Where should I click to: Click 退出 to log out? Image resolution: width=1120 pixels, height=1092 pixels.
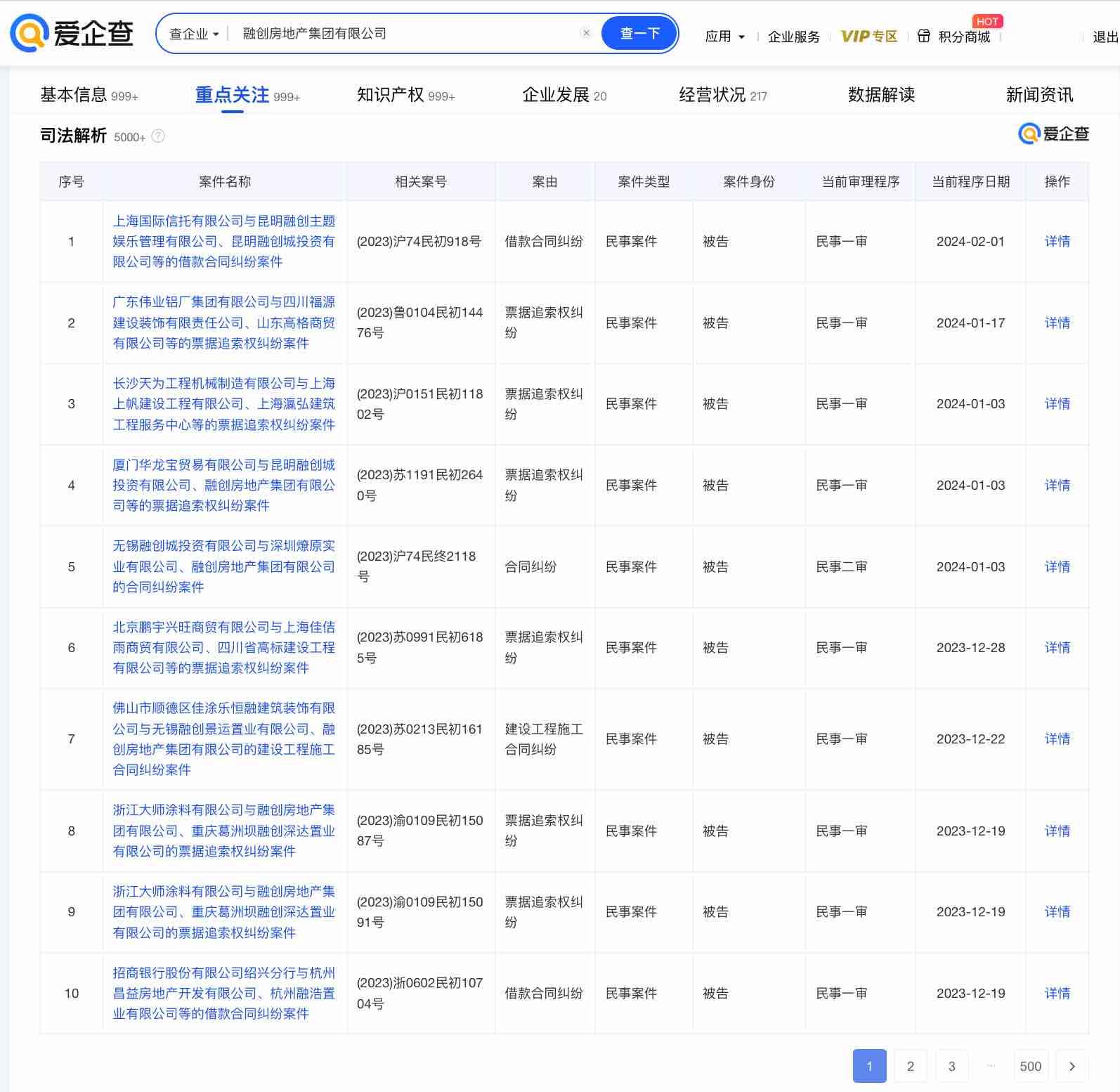[x=1106, y=37]
